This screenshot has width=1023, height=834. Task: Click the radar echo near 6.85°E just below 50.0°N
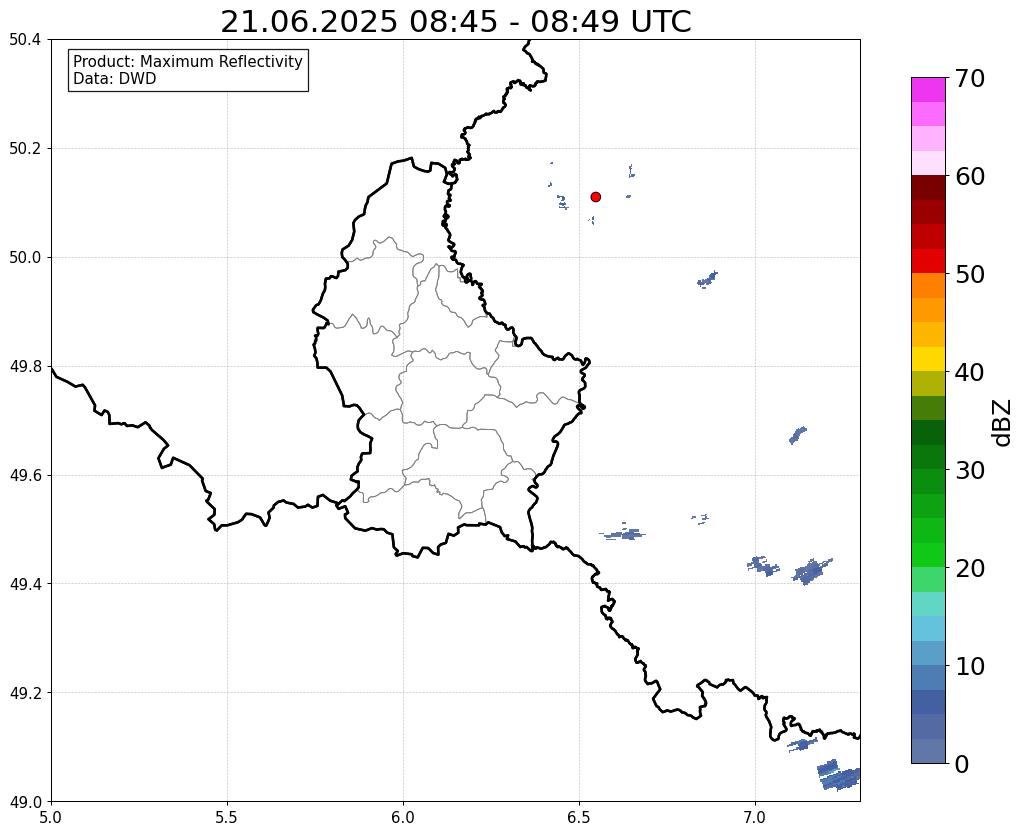(x=707, y=279)
